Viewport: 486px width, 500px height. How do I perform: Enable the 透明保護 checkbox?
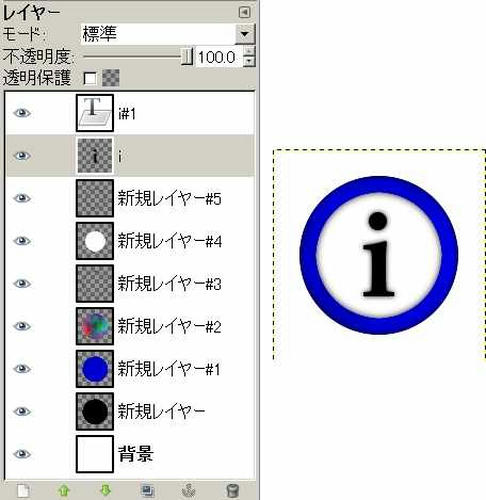pos(90,79)
